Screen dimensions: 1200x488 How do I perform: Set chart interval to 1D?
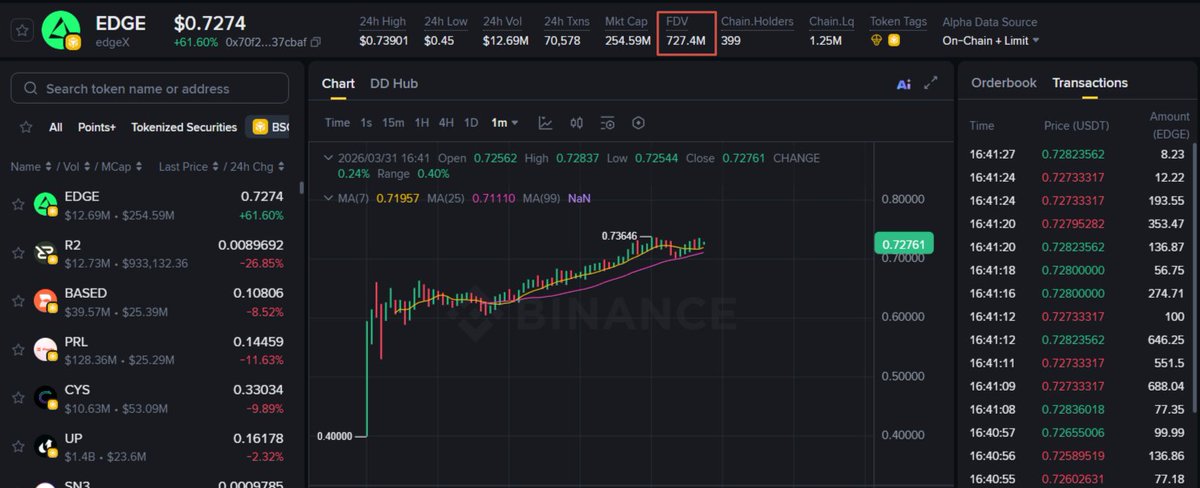[471, 123]
